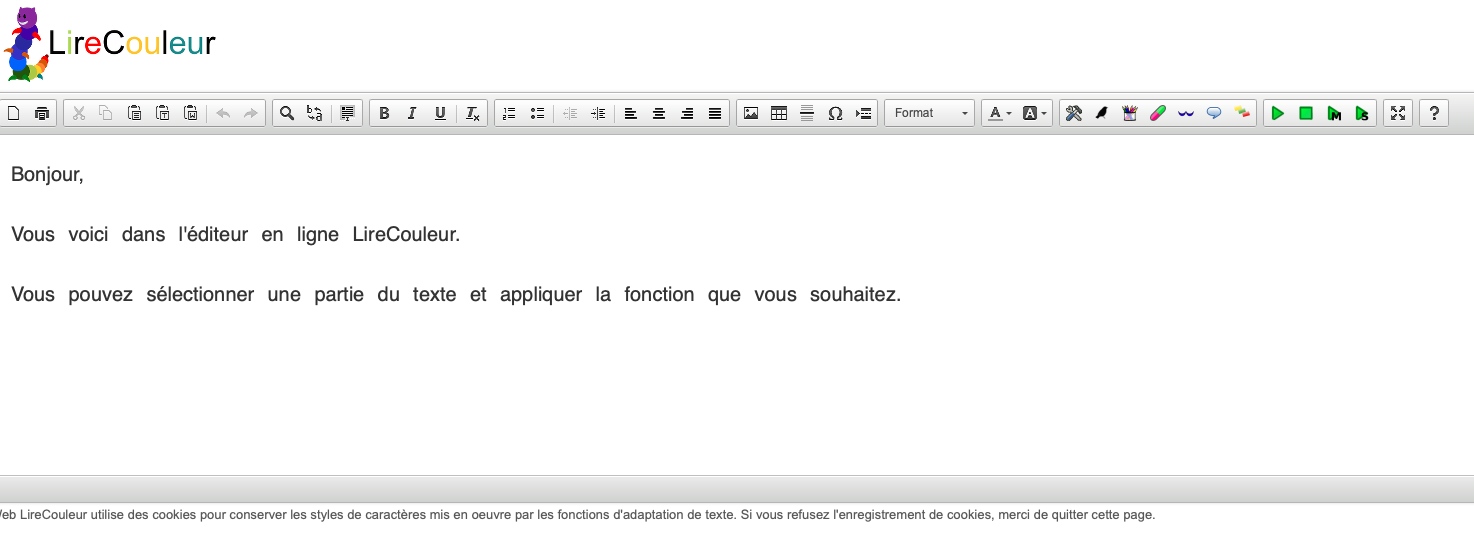Image resolution: width=1474 pixels, height=543 pixels.
Task: Click the LireCouleur logo at top
Action: click(110, 44)
